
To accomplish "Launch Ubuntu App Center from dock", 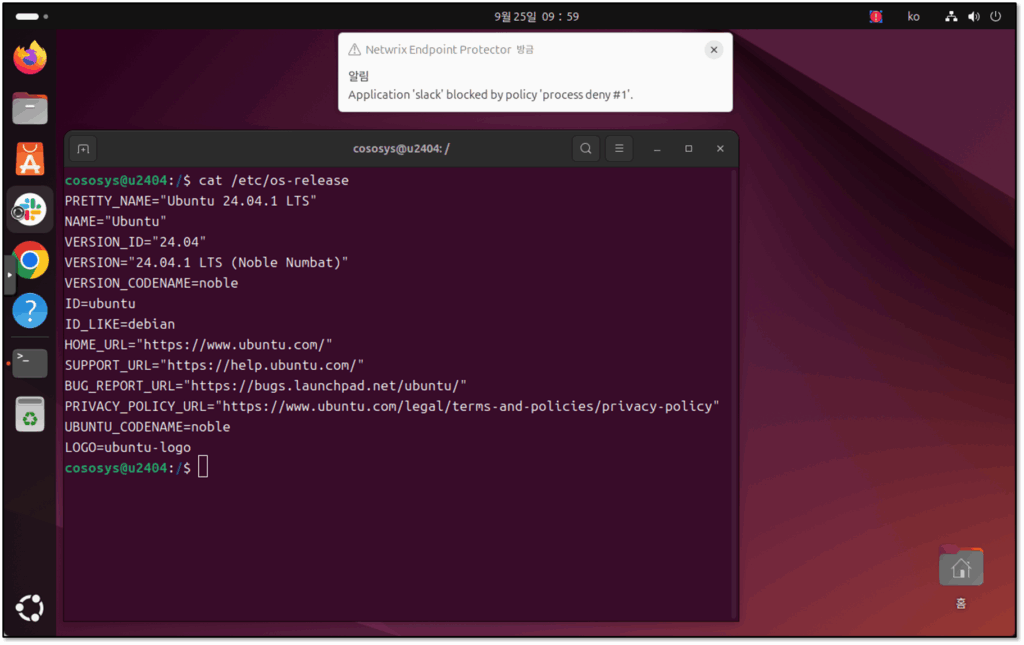I will pyautogui.click(x=30, y=159).
